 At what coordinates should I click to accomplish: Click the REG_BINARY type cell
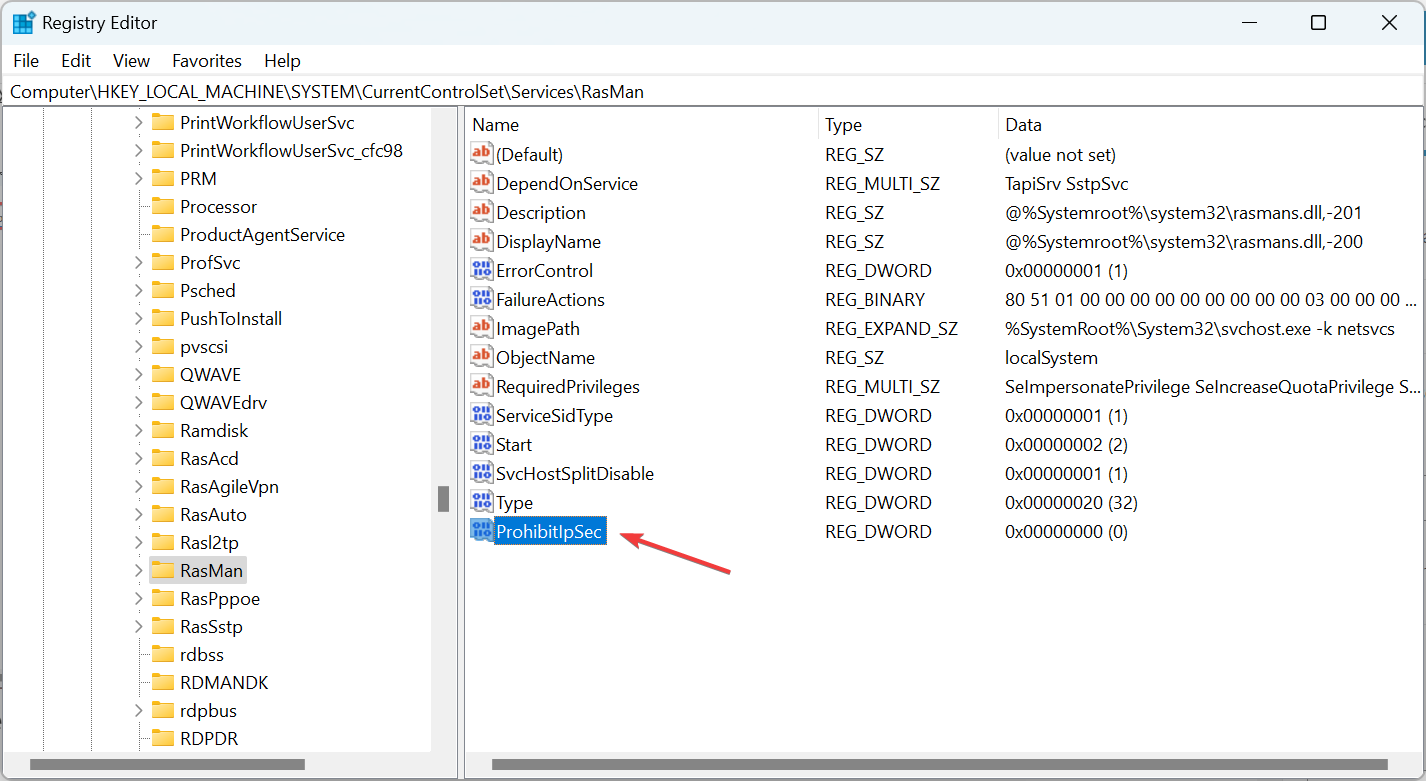click(875, 299)
